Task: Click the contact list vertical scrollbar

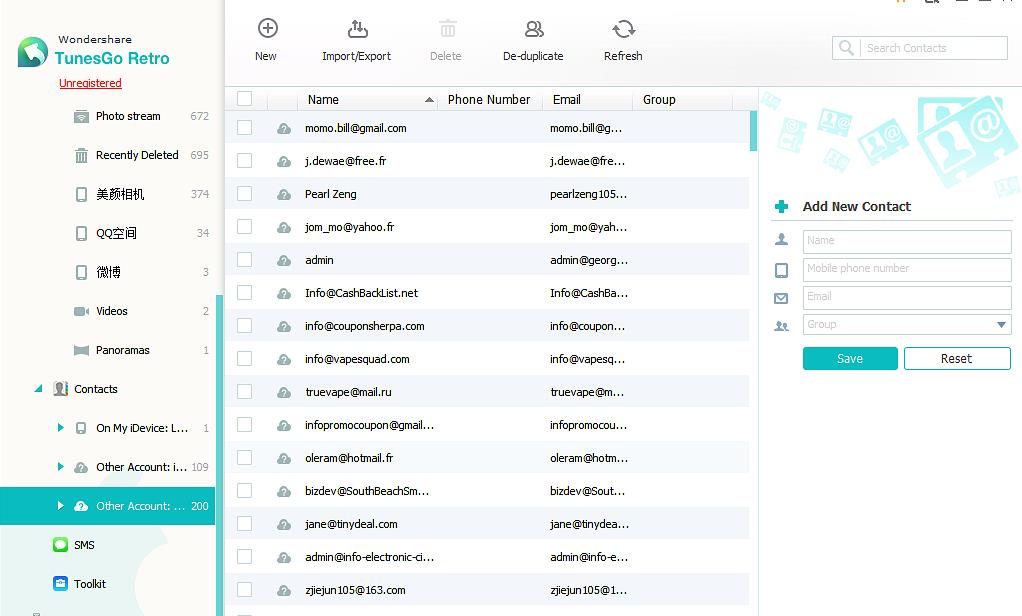Action: click(x=753, y=131)
